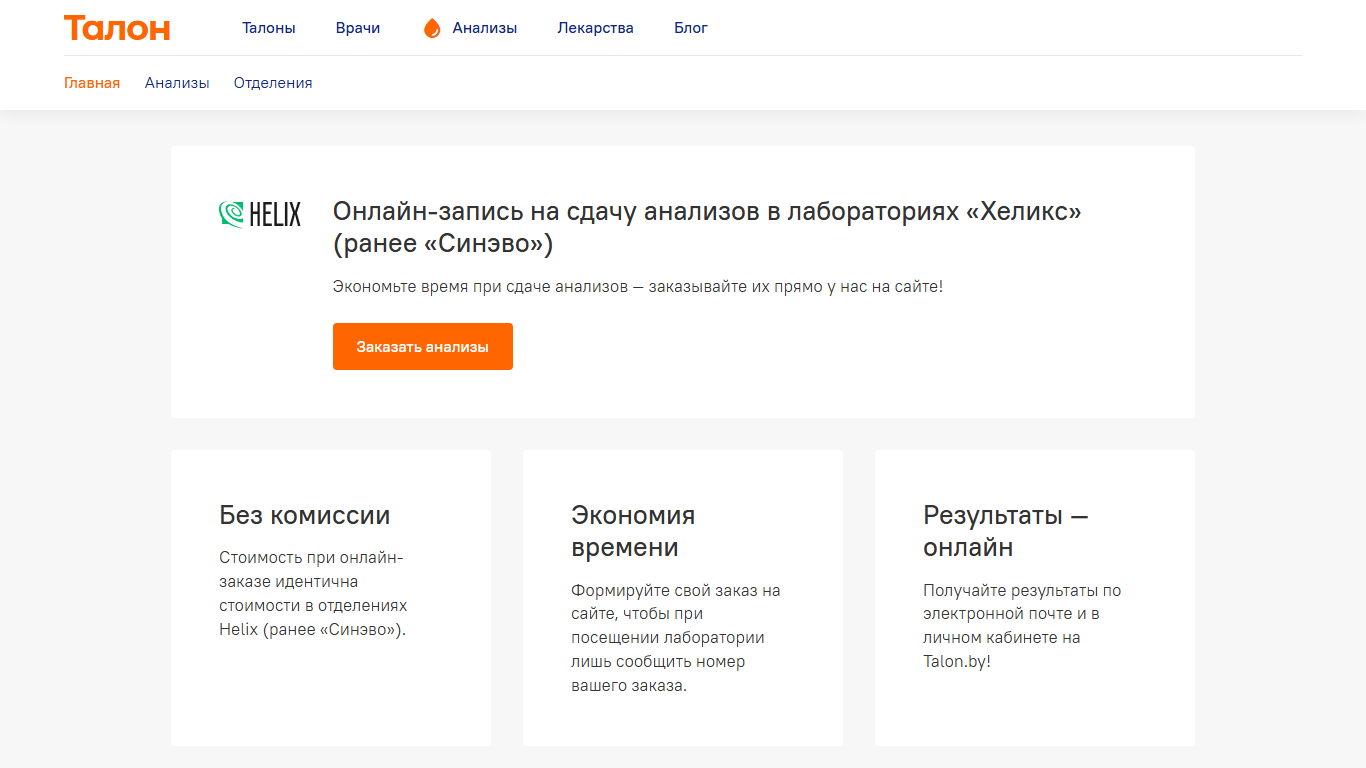The width and height of the screenshot is (1366, 768).
Task: Click the Без комиссии heading
Action: [x=305, y=516]
